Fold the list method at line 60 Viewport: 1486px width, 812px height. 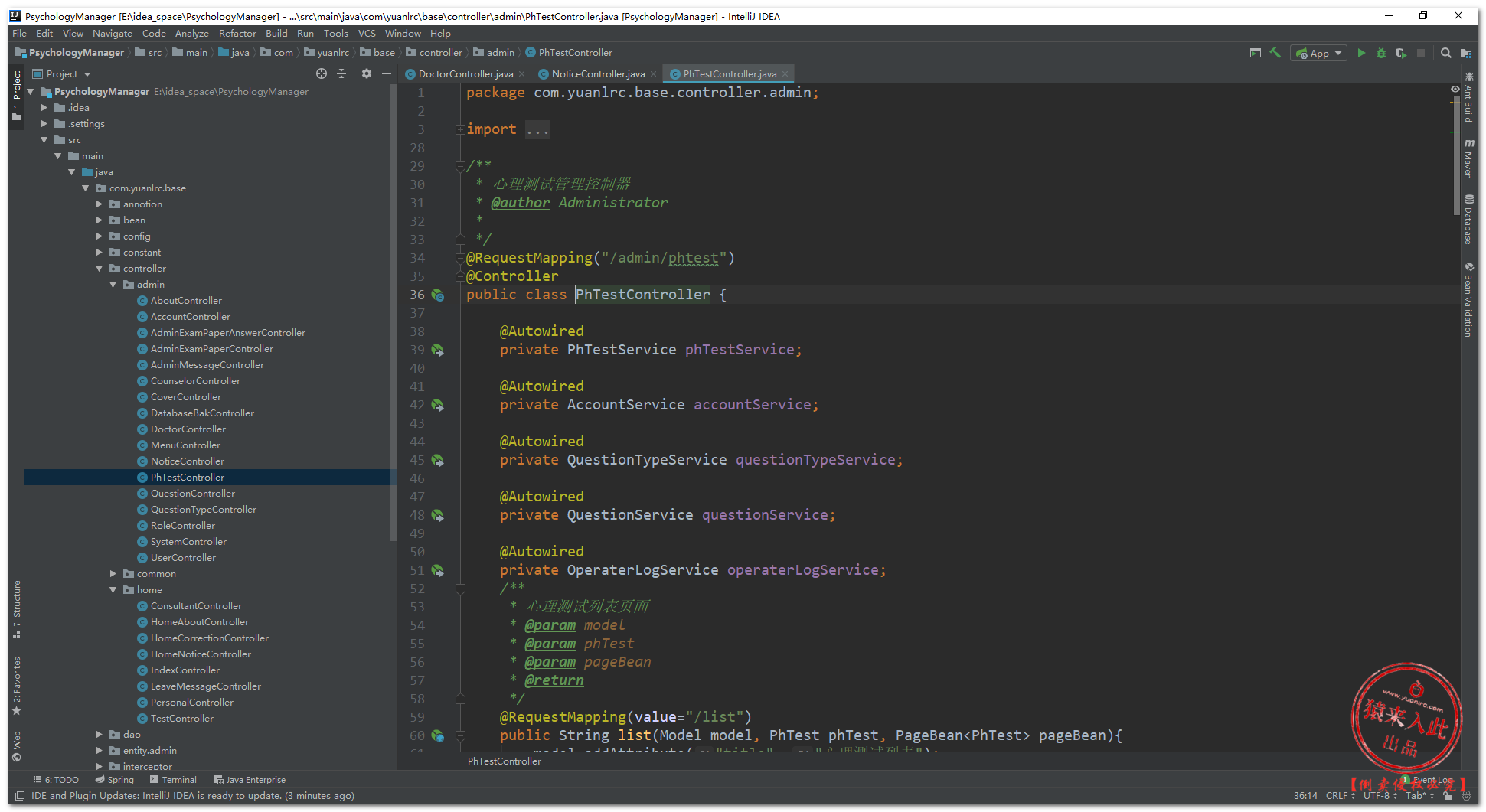460,735
